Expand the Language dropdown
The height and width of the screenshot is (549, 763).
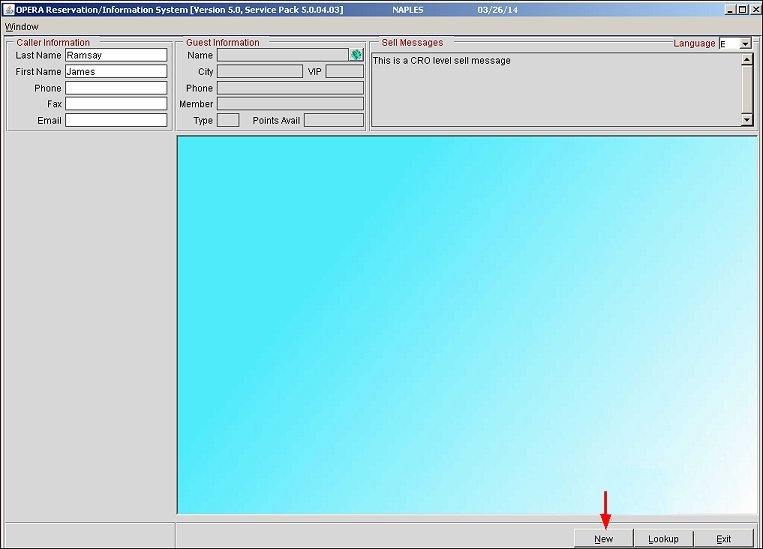coord(745,44)
